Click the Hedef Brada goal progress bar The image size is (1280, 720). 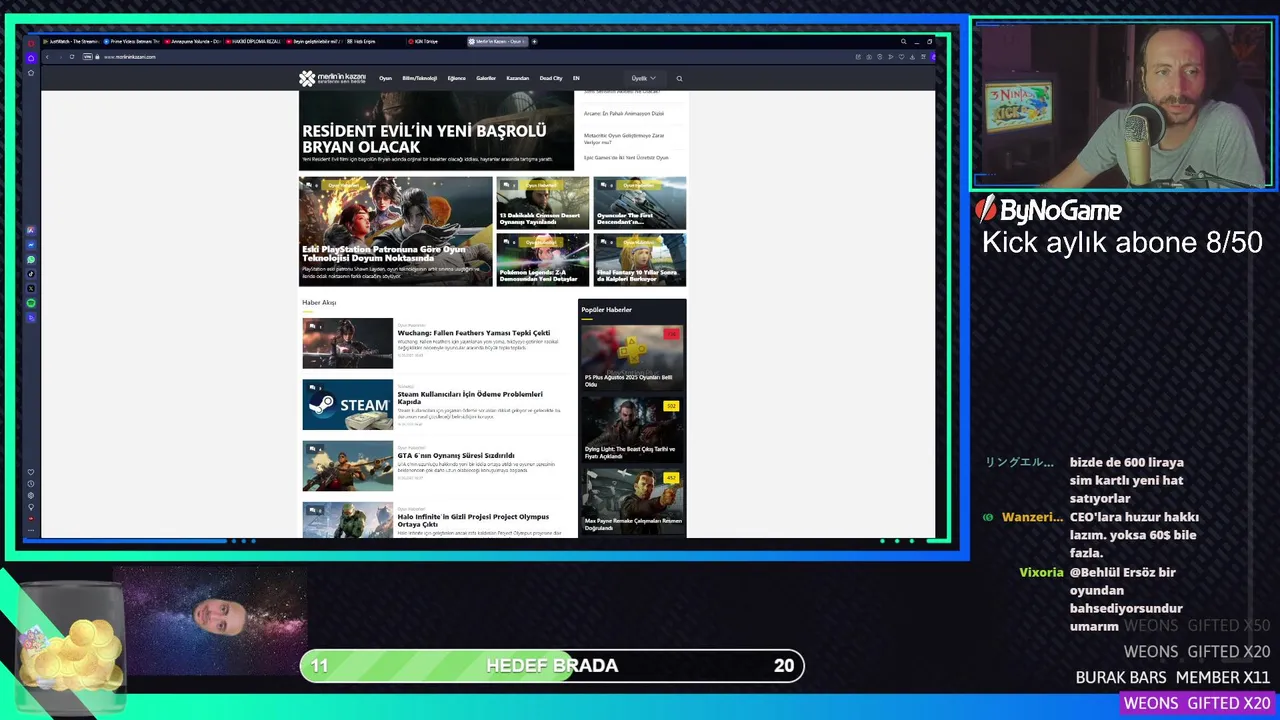click(552, 666)
